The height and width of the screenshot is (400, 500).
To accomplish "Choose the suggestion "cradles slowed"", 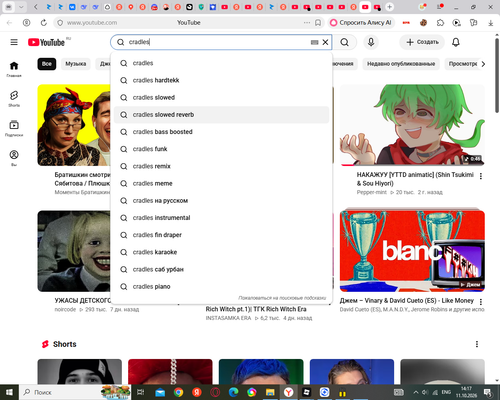I will pyautogui.click(x=221, y=97).
